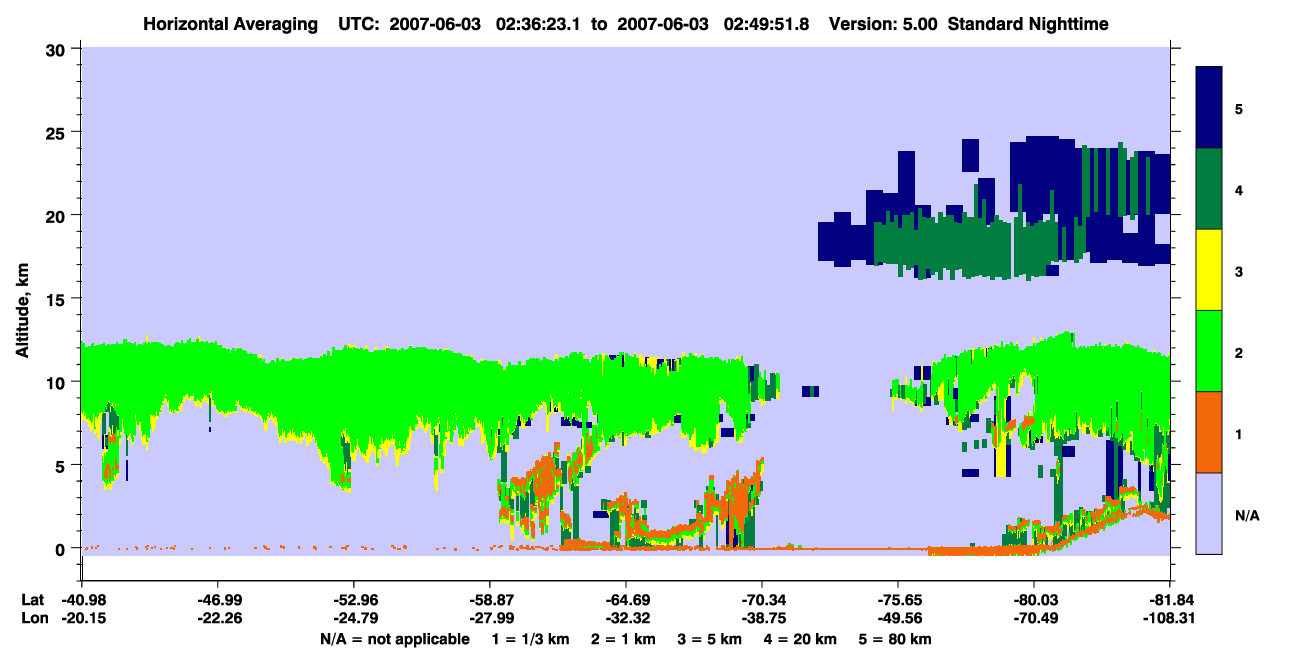Click longitude value -38.75
Viewport: 1300px width, 667px height.
tap(762, 618)
